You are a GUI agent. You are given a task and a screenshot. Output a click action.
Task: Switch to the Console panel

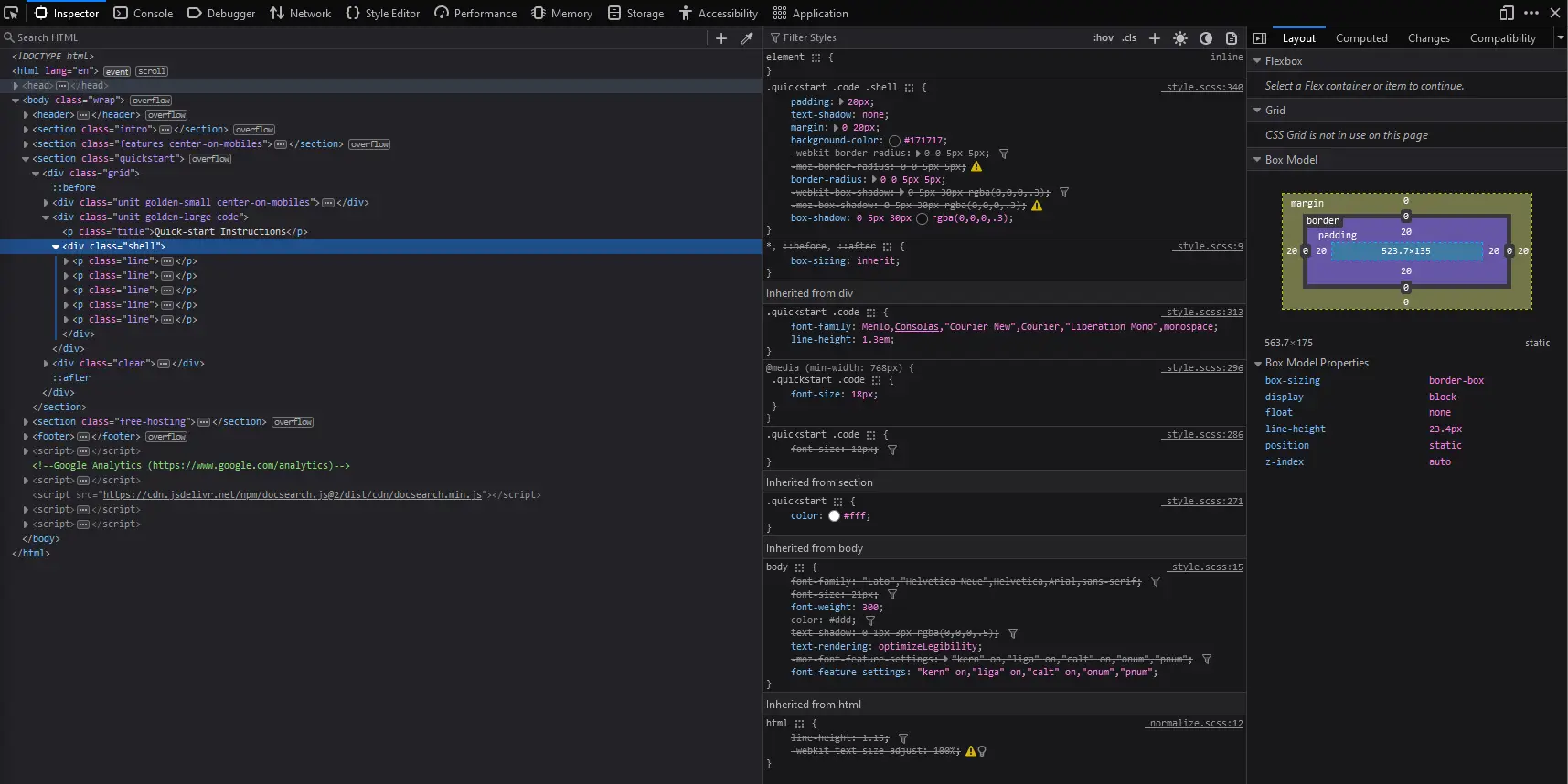tap(144, 13)
